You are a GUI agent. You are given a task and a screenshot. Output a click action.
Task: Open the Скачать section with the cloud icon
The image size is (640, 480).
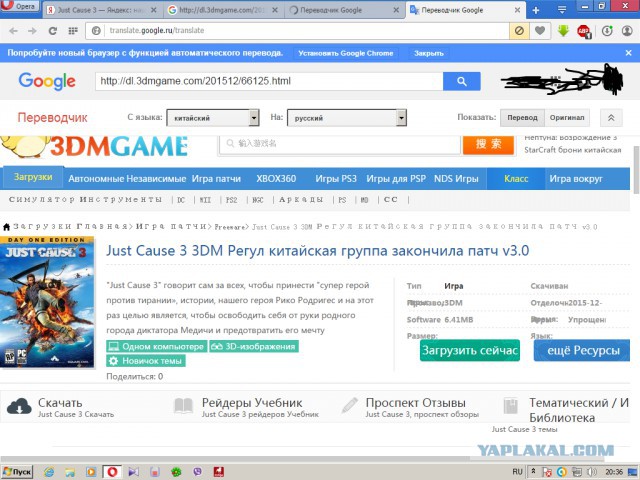[60, 407]
